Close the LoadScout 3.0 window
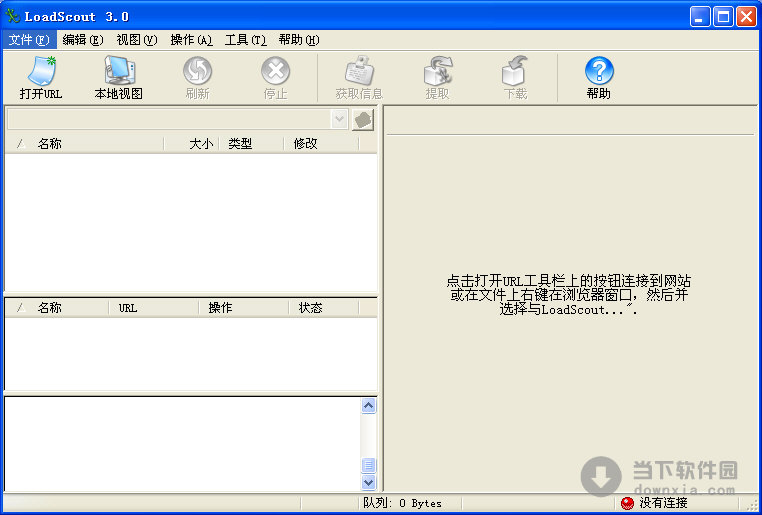Viewport: 762px width, 515px height. tap(746, 17)
